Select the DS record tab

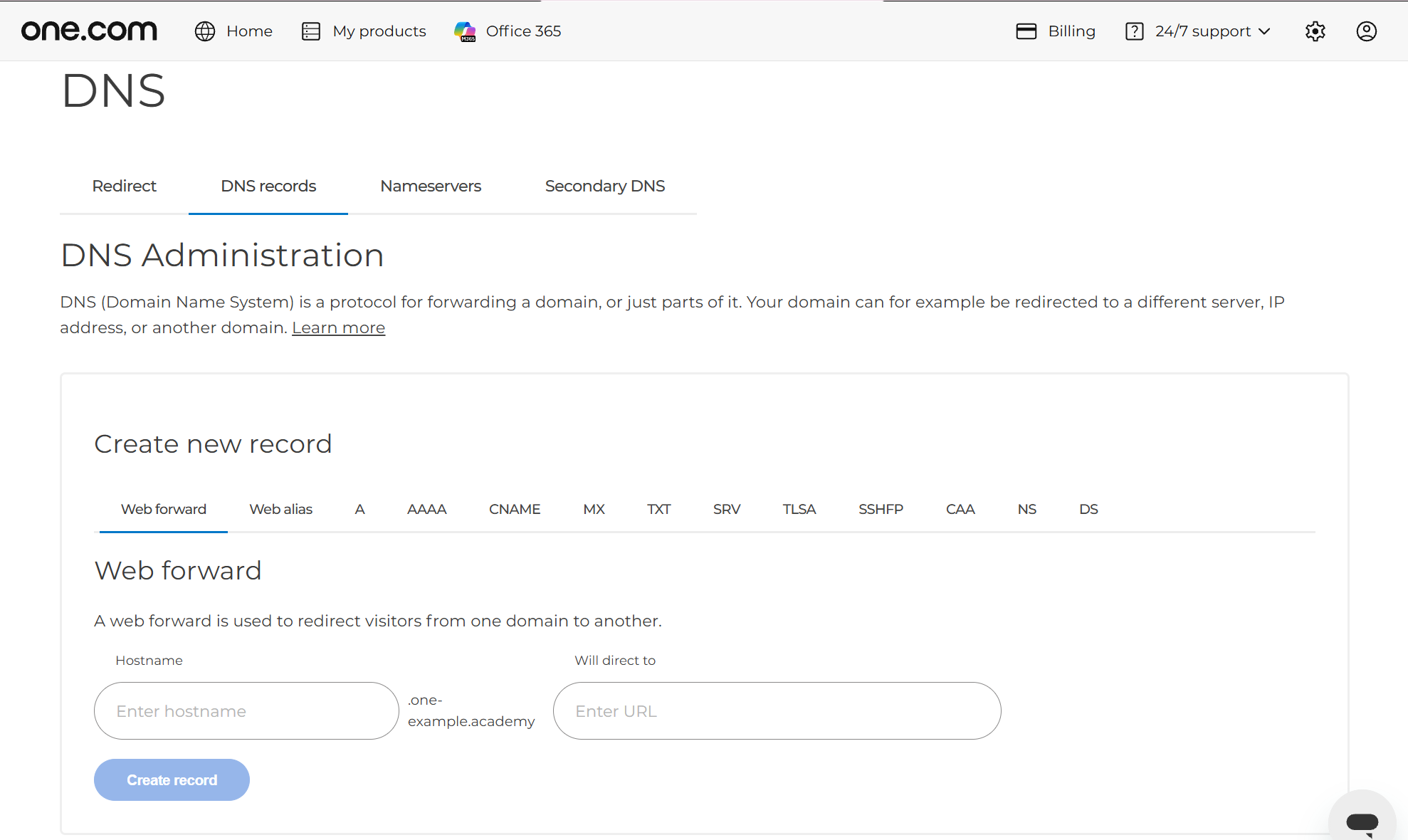click(1088, 509)
